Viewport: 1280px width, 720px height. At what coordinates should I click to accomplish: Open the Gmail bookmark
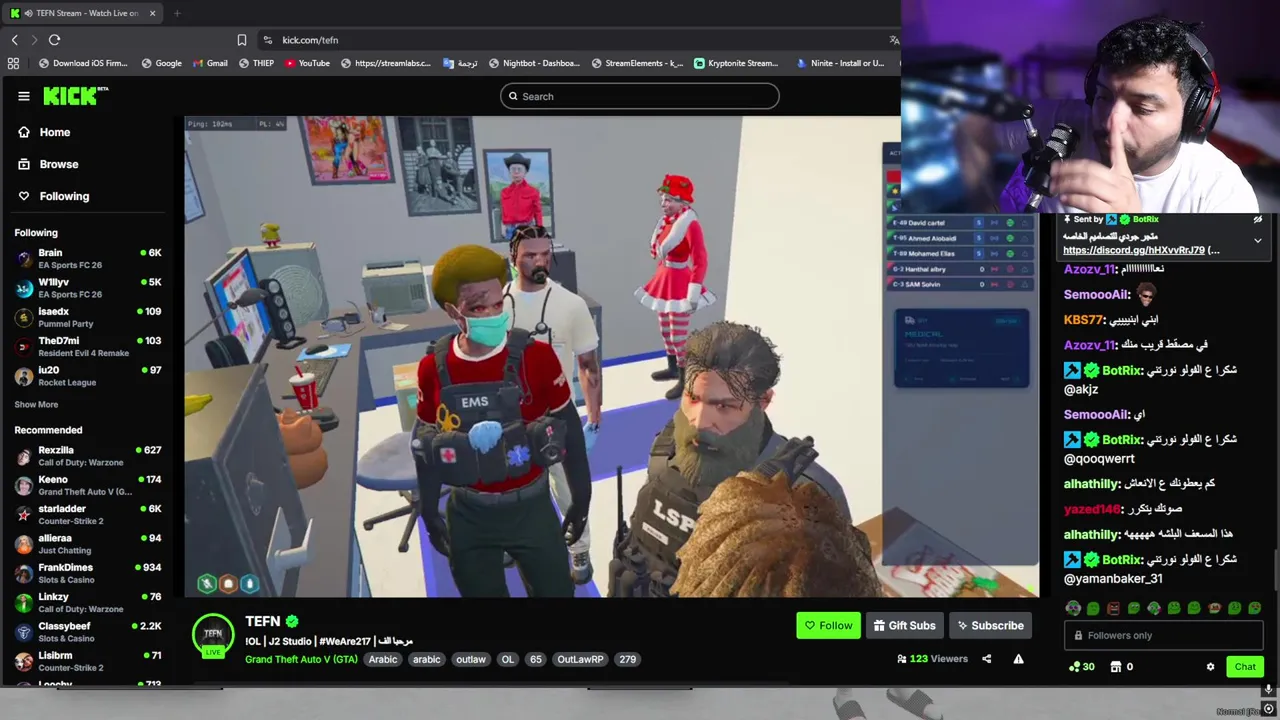click(210, 63)
